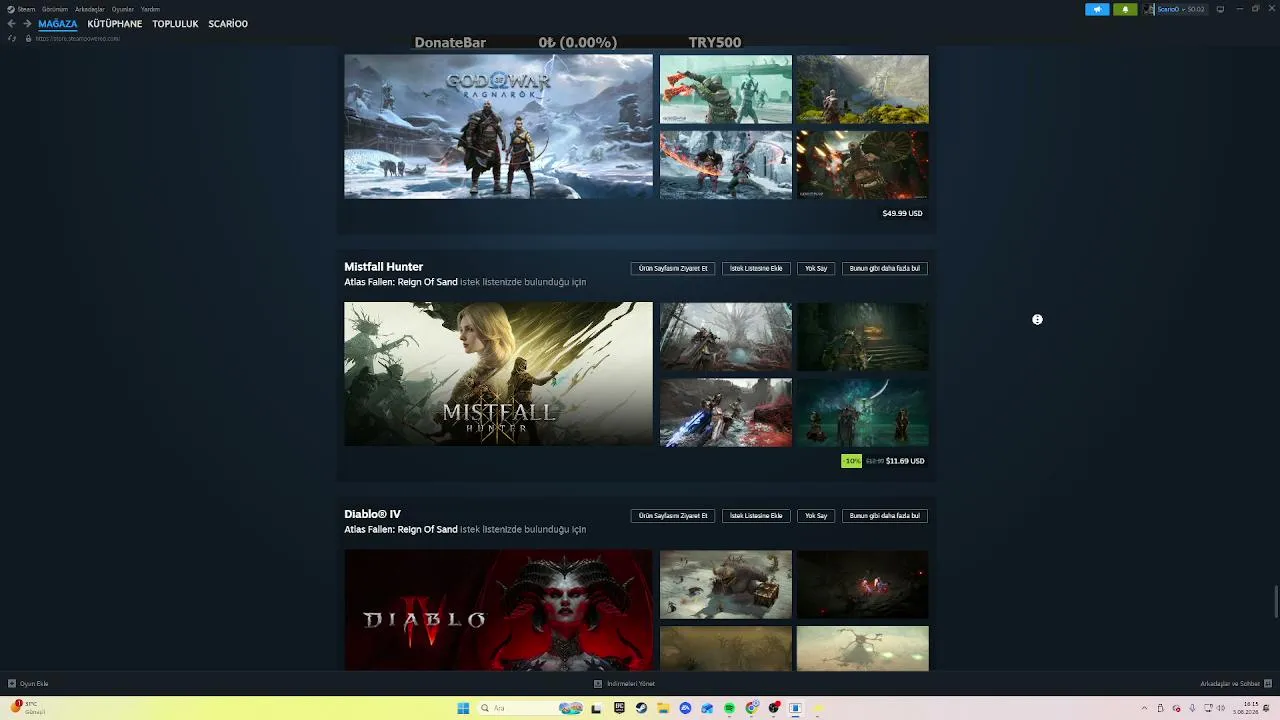Open Epic Games Launcher from the taskbar
The height and width of the screenshot is (720, 1280).
619,708
